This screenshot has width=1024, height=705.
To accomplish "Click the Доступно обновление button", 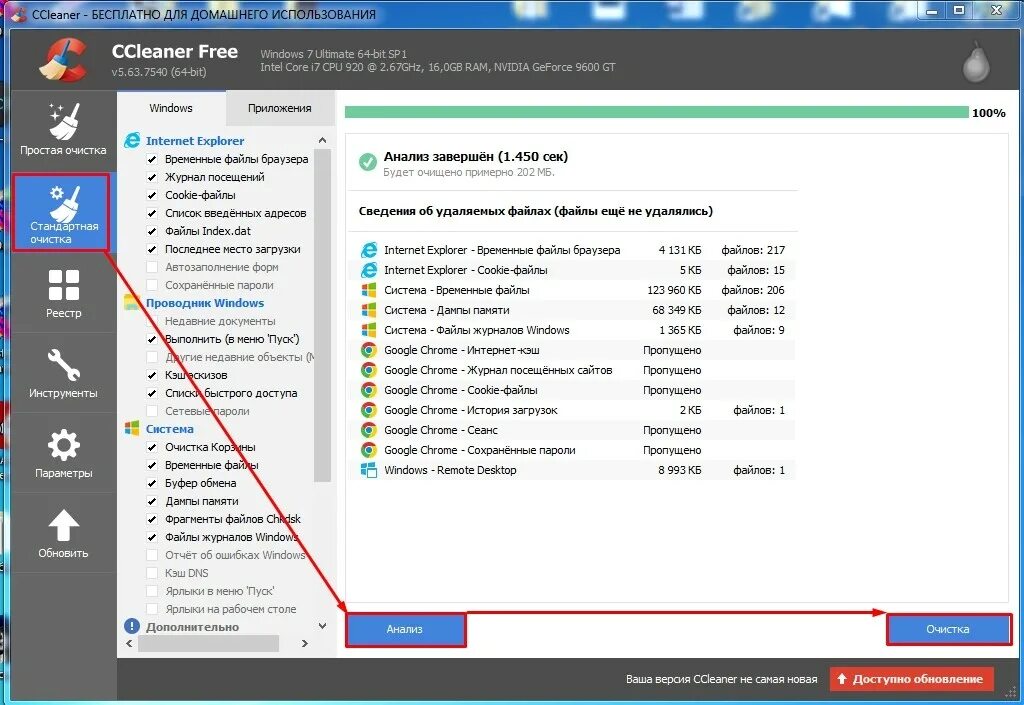I will click(912, 679).
